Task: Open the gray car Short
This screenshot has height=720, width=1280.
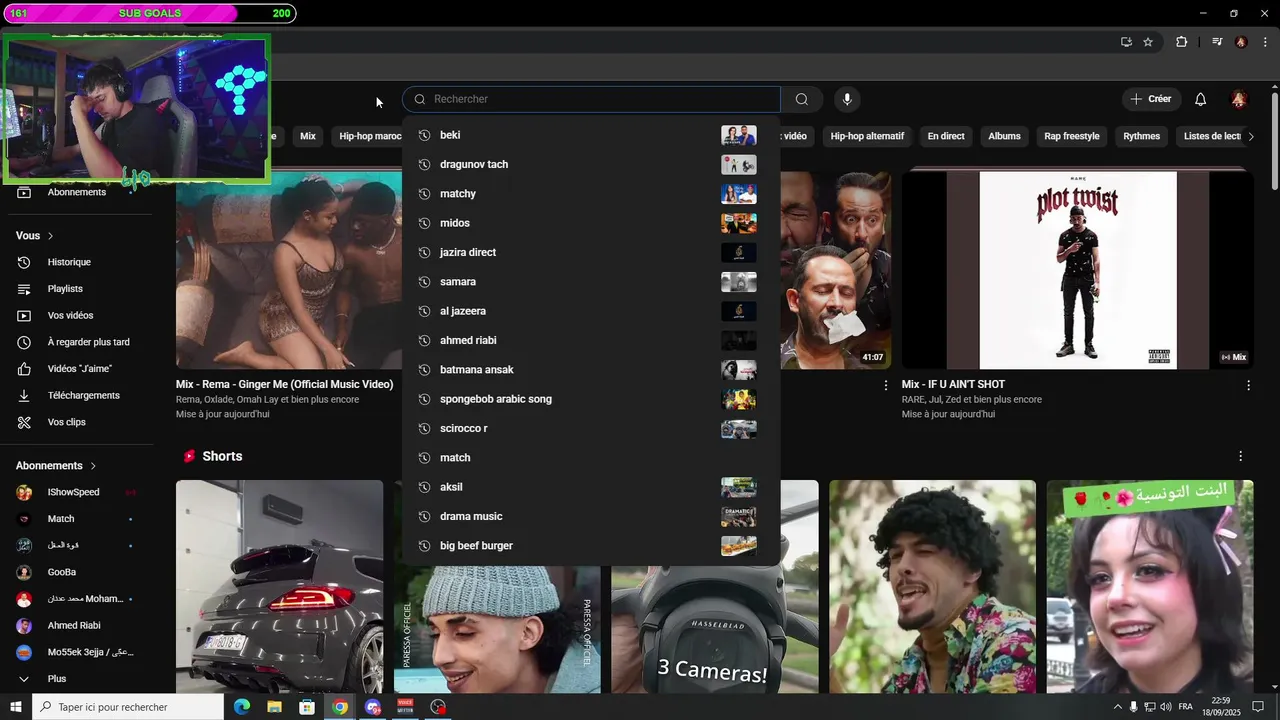Action: tap(279, 587)
